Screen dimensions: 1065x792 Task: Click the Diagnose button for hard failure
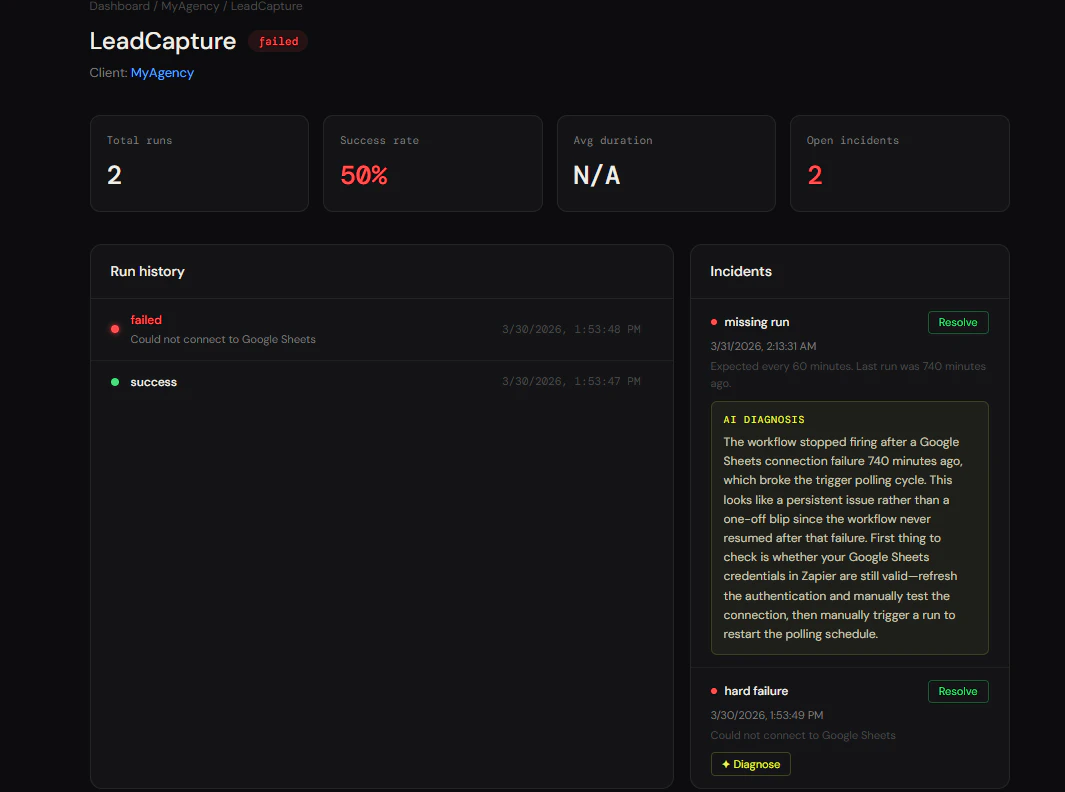point(750,763)
